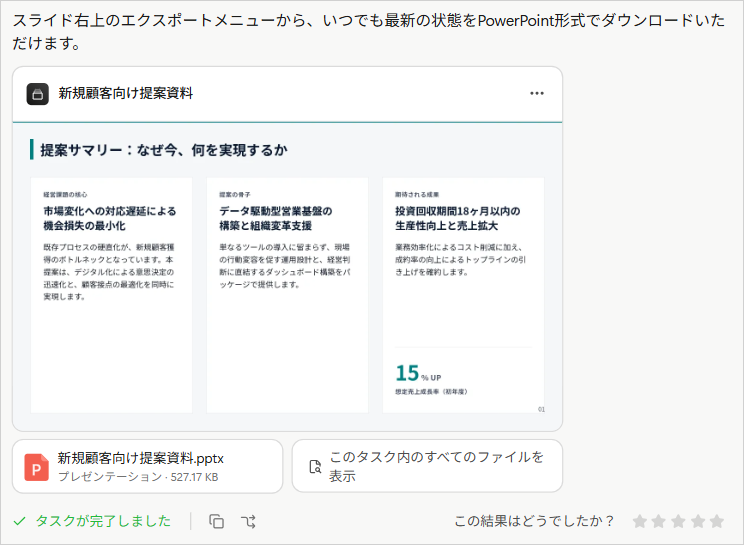
Task: Click the 投資回収期間18ヶ月以内の heading
Action: coord(457,211)
